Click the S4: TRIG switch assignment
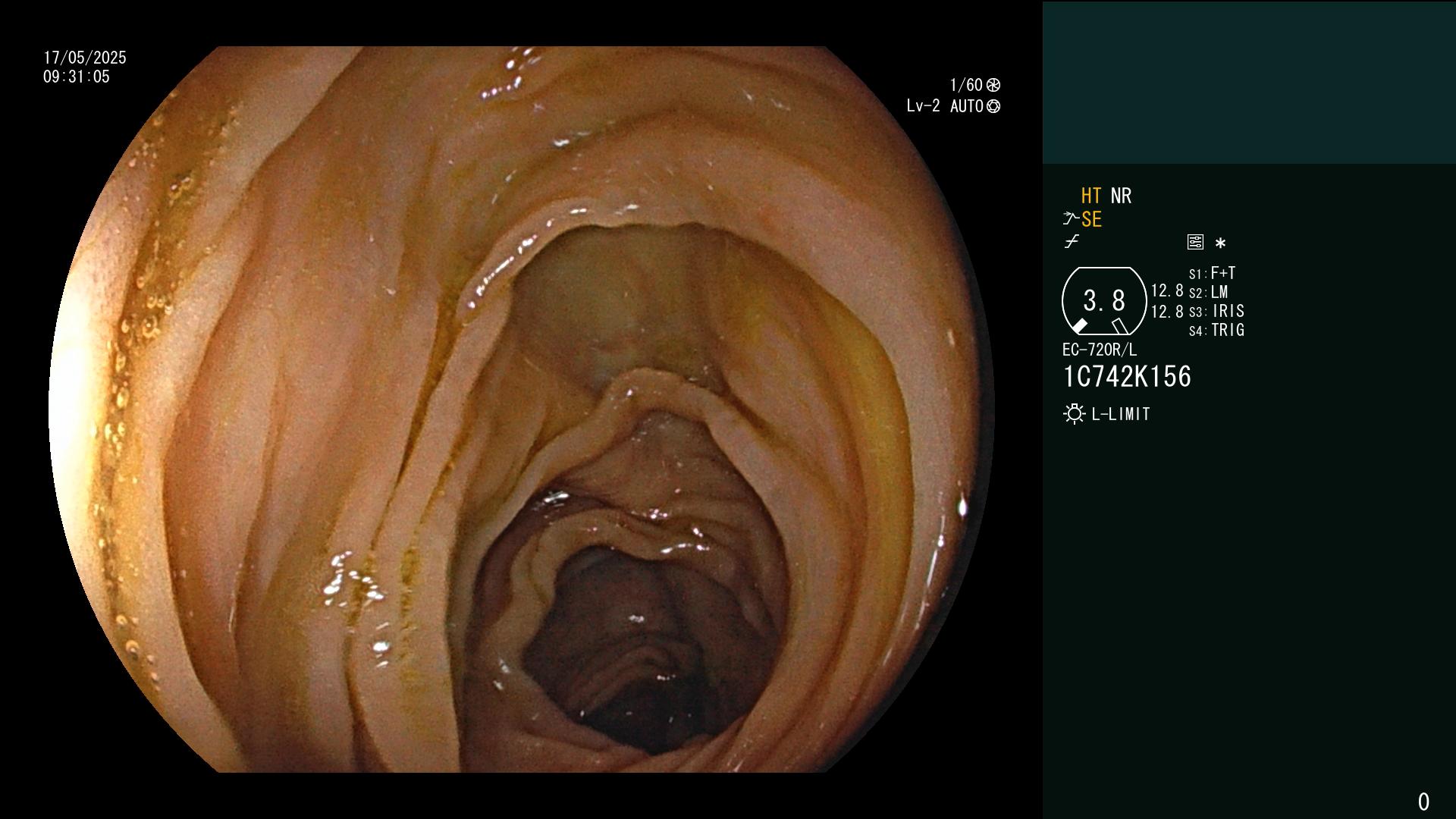This screenshot has width=1456, height=819. (1217, 330)
